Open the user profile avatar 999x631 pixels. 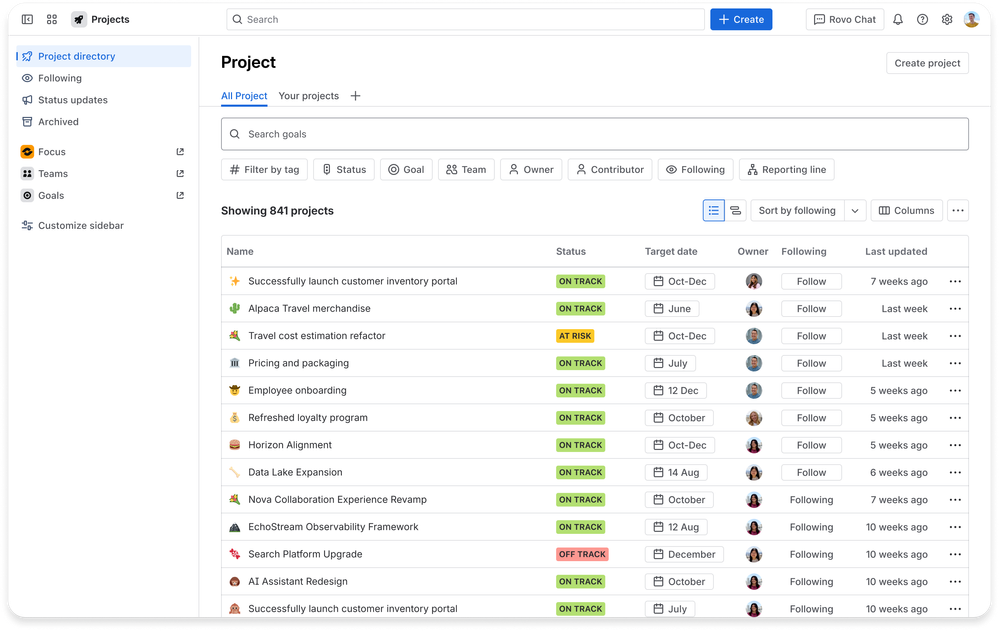point(971,19)
